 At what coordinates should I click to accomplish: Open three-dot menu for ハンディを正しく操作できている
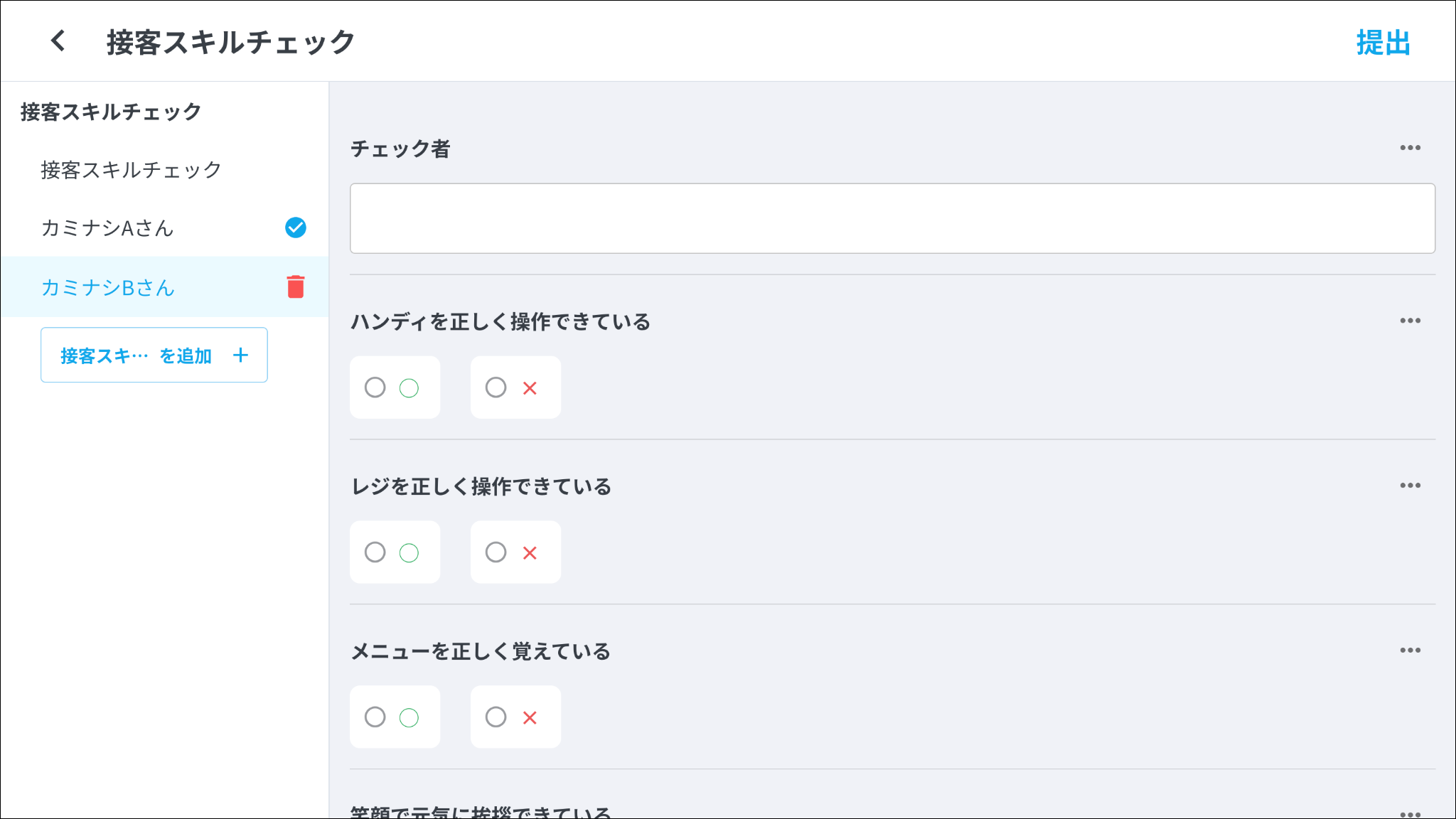tap(1410, 321)
